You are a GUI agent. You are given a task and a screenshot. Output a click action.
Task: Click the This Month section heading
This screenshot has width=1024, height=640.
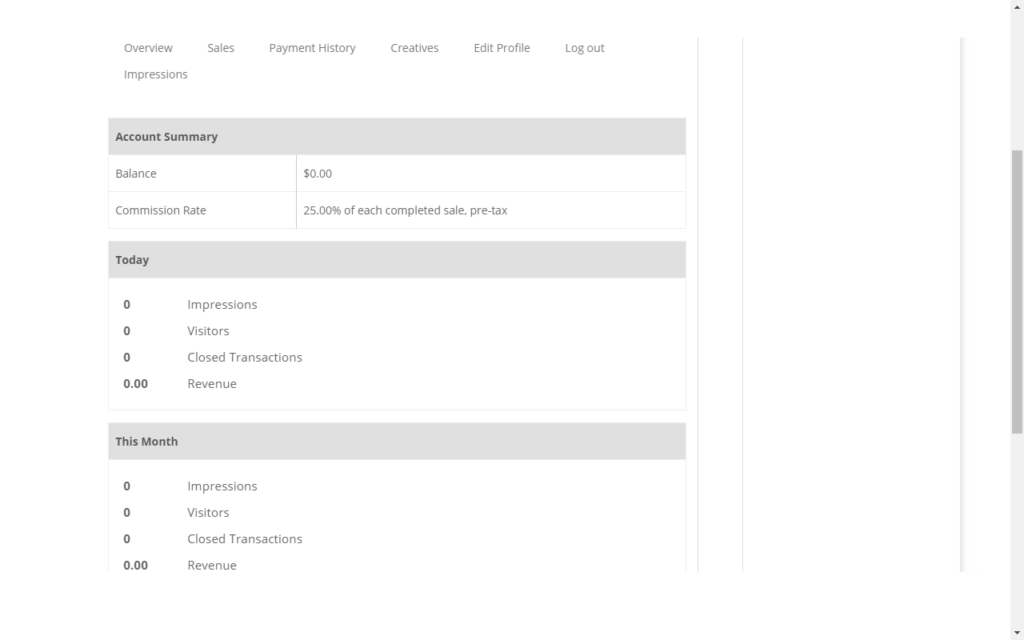[146, 441]
